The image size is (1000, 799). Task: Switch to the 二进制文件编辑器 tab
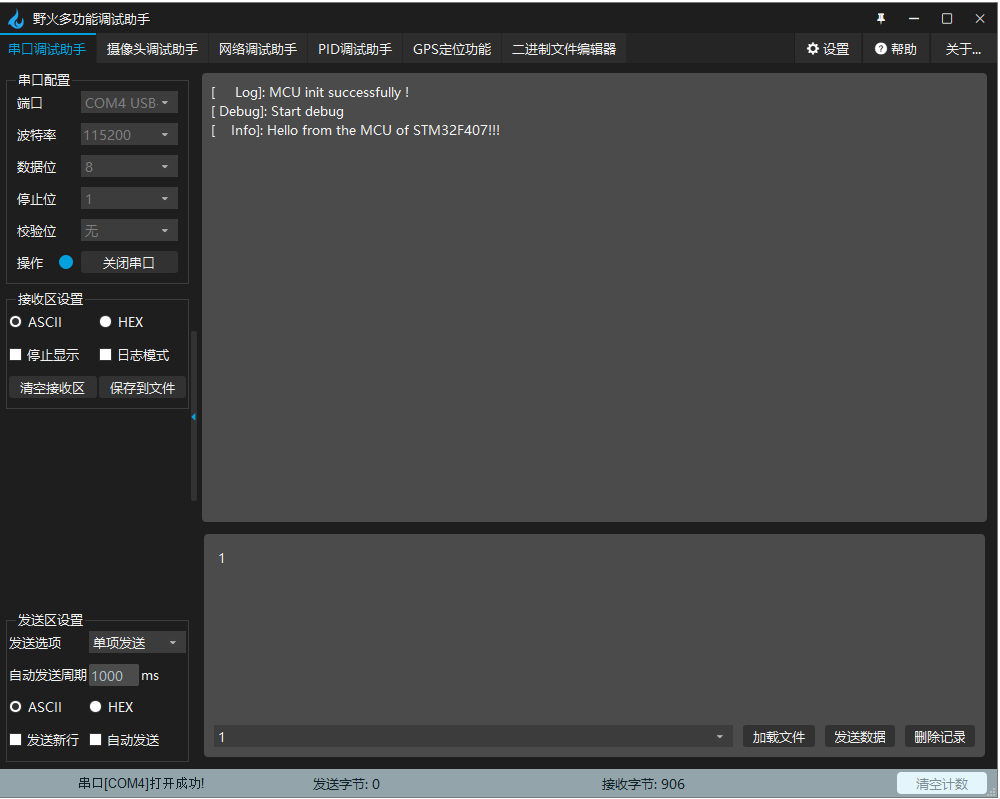(x=563, y=47)
